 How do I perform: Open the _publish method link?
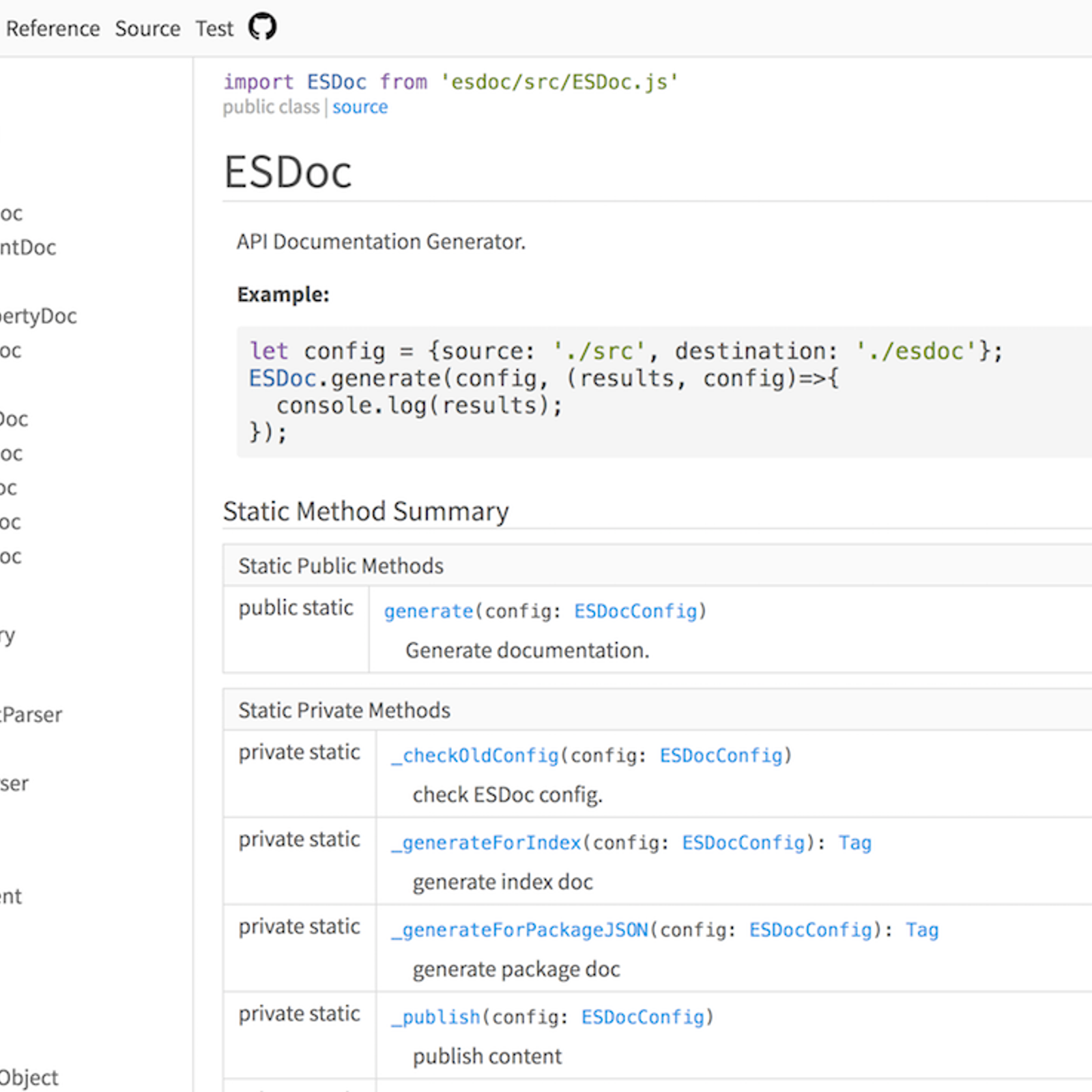435,1017
